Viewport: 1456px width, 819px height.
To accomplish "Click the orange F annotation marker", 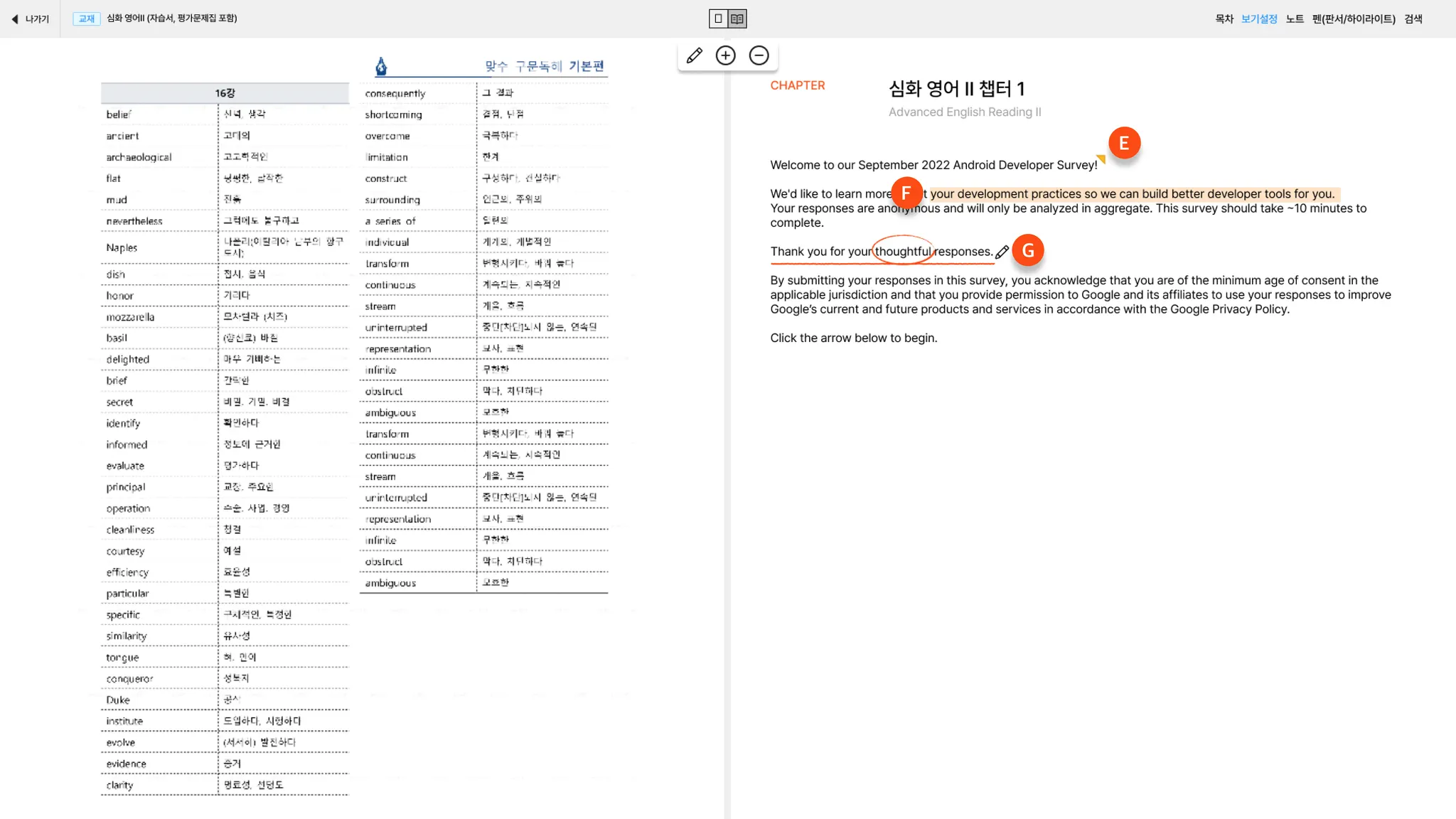I will [x=906, y=193].
